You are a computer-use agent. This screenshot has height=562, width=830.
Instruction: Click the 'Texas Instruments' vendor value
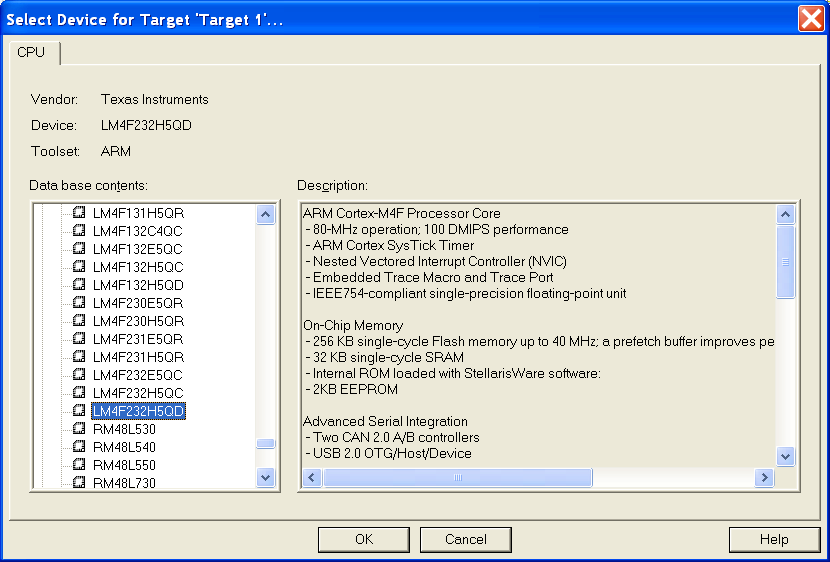click(155, 99)
